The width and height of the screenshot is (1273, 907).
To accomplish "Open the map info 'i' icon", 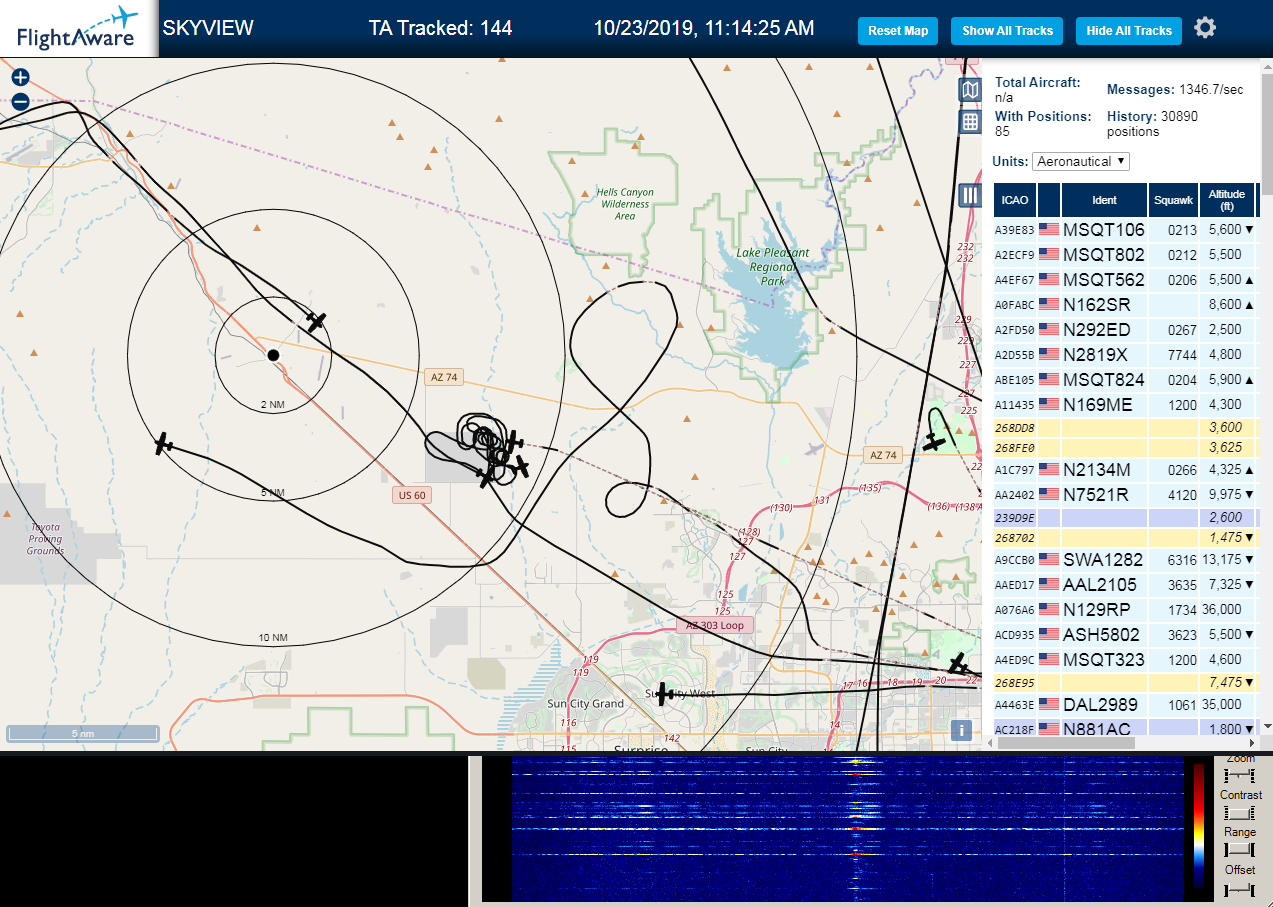I will (x=962, y=730).
